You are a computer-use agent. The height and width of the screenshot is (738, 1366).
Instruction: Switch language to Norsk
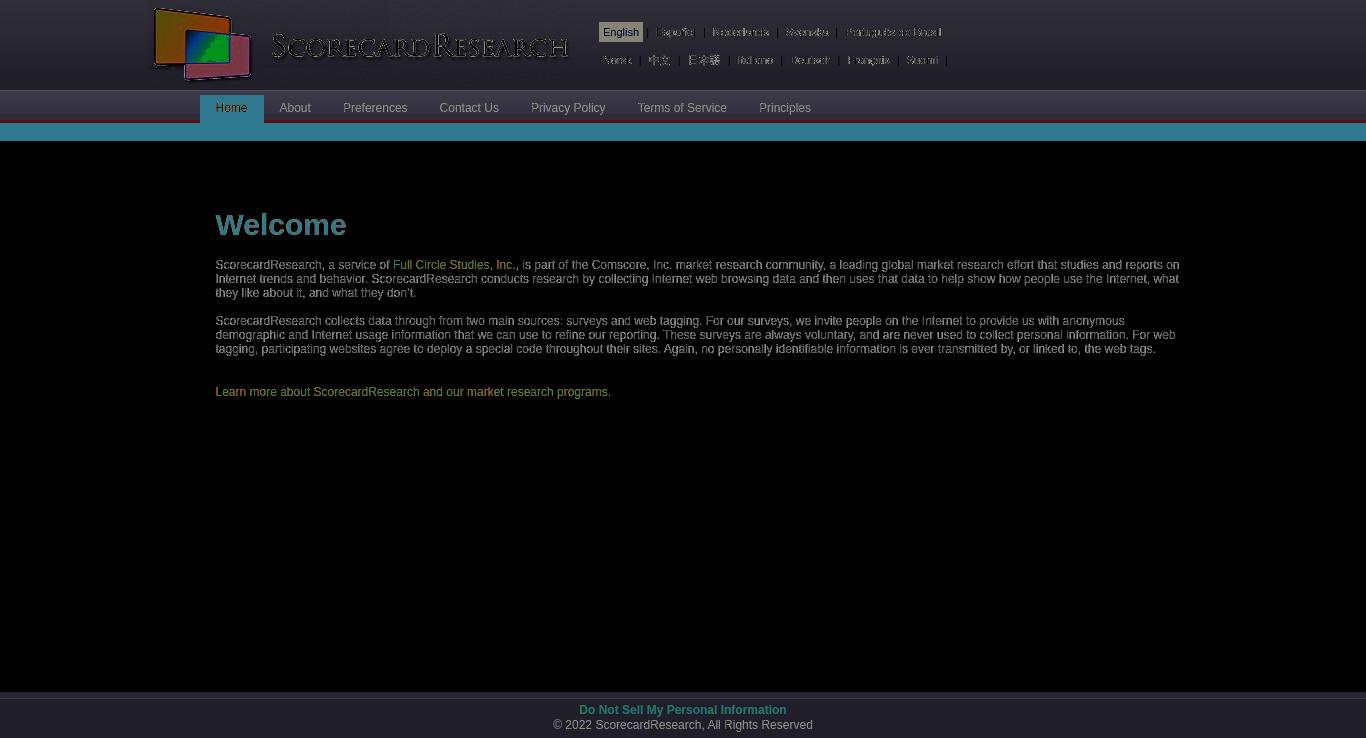pyautogui.click(x=617, y=60)
